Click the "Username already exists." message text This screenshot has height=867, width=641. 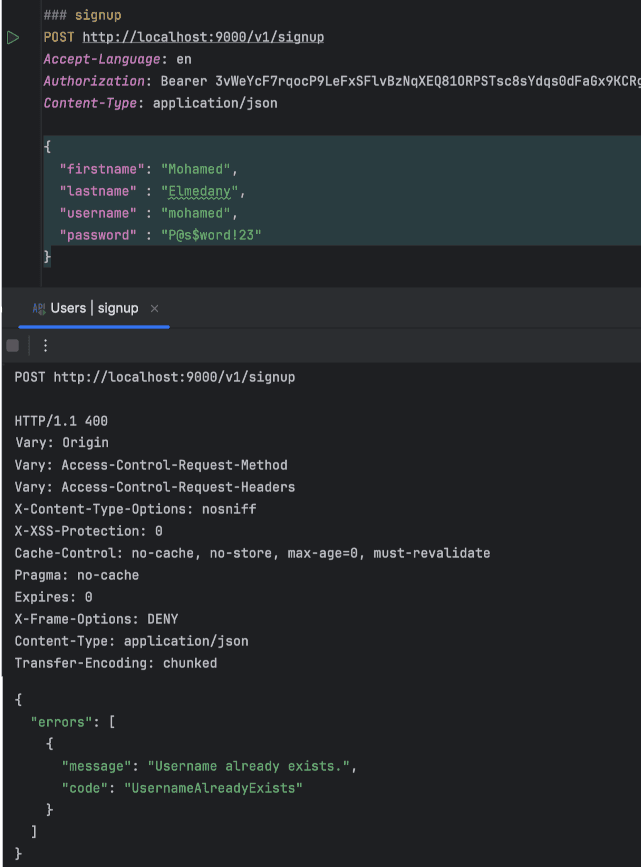[x=251, y=766]
